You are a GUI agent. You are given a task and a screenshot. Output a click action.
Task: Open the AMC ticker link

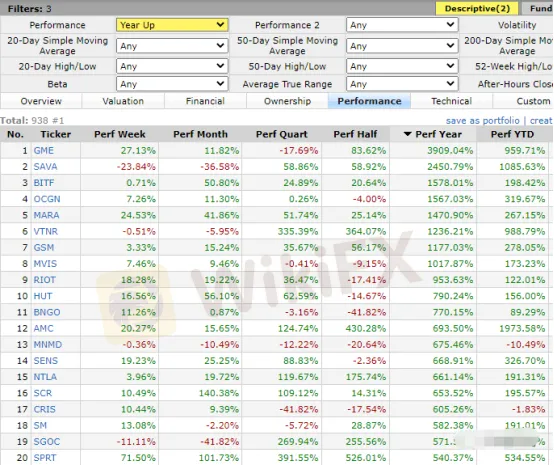coord(43,329)
